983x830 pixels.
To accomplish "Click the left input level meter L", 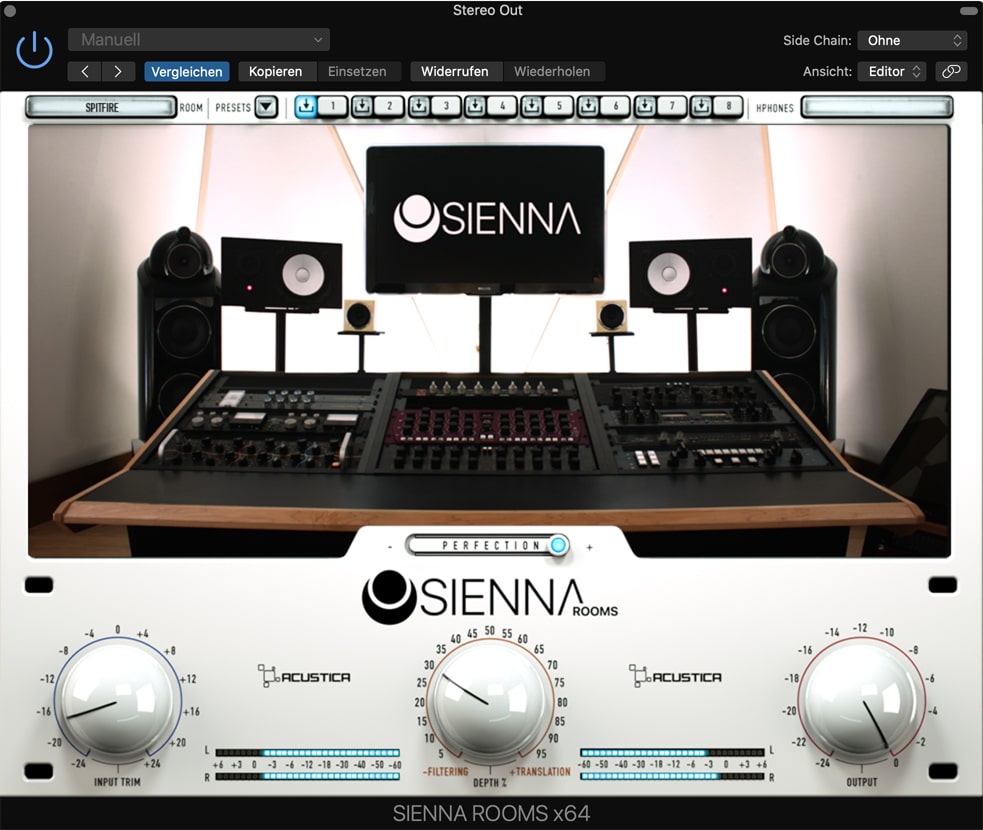I will (308, 752).
